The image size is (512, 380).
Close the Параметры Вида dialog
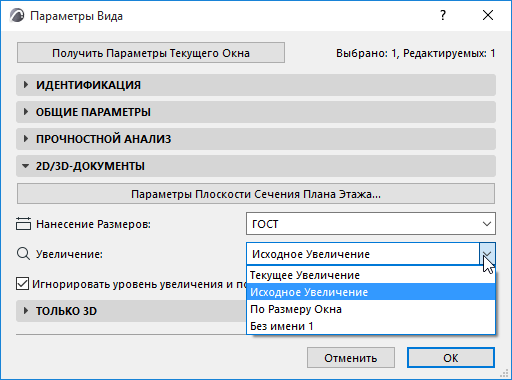(x=488, y=15)
